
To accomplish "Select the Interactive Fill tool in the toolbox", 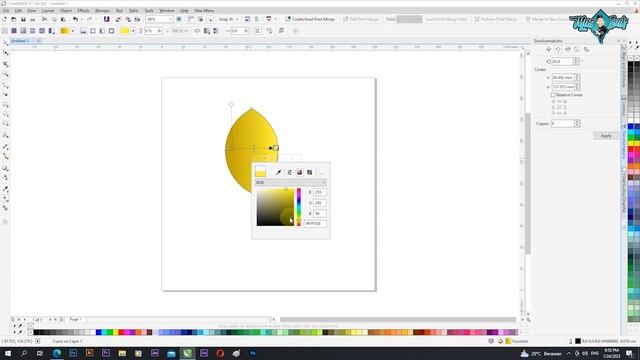I will click(5, 198).
